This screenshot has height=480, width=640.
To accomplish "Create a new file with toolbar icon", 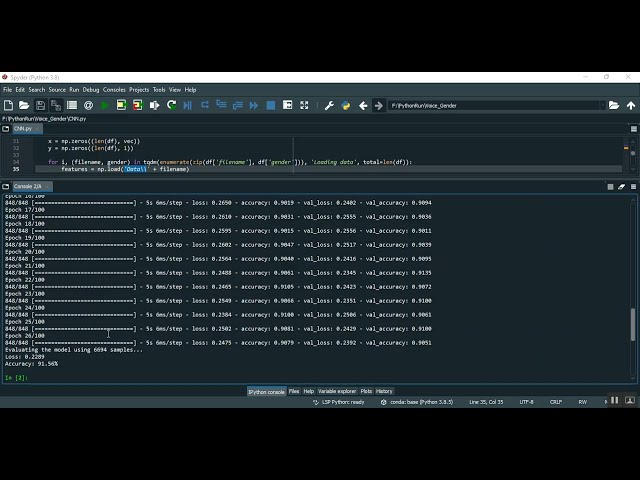I will point(8,105).
